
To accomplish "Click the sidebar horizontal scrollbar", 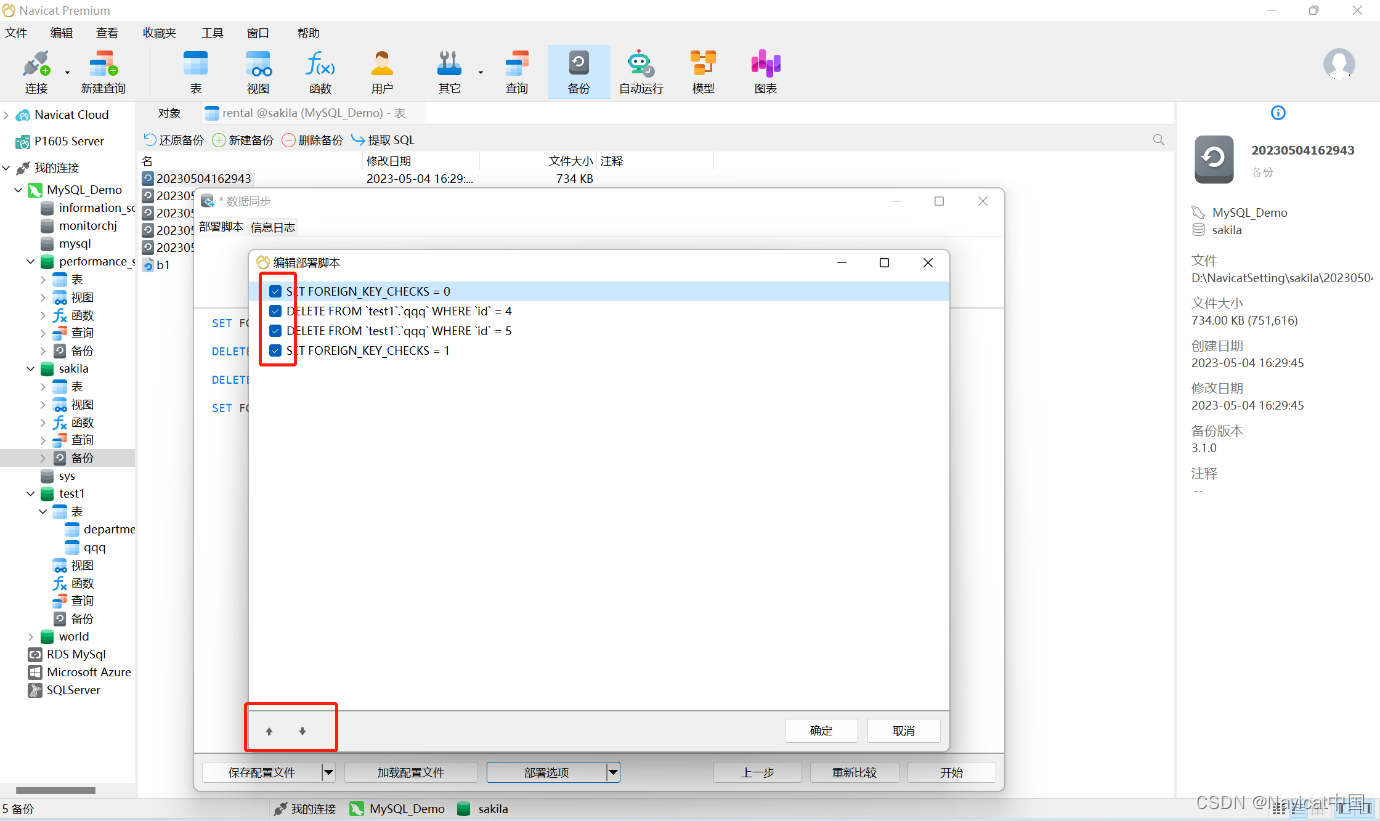I will [x=55, y=790].
